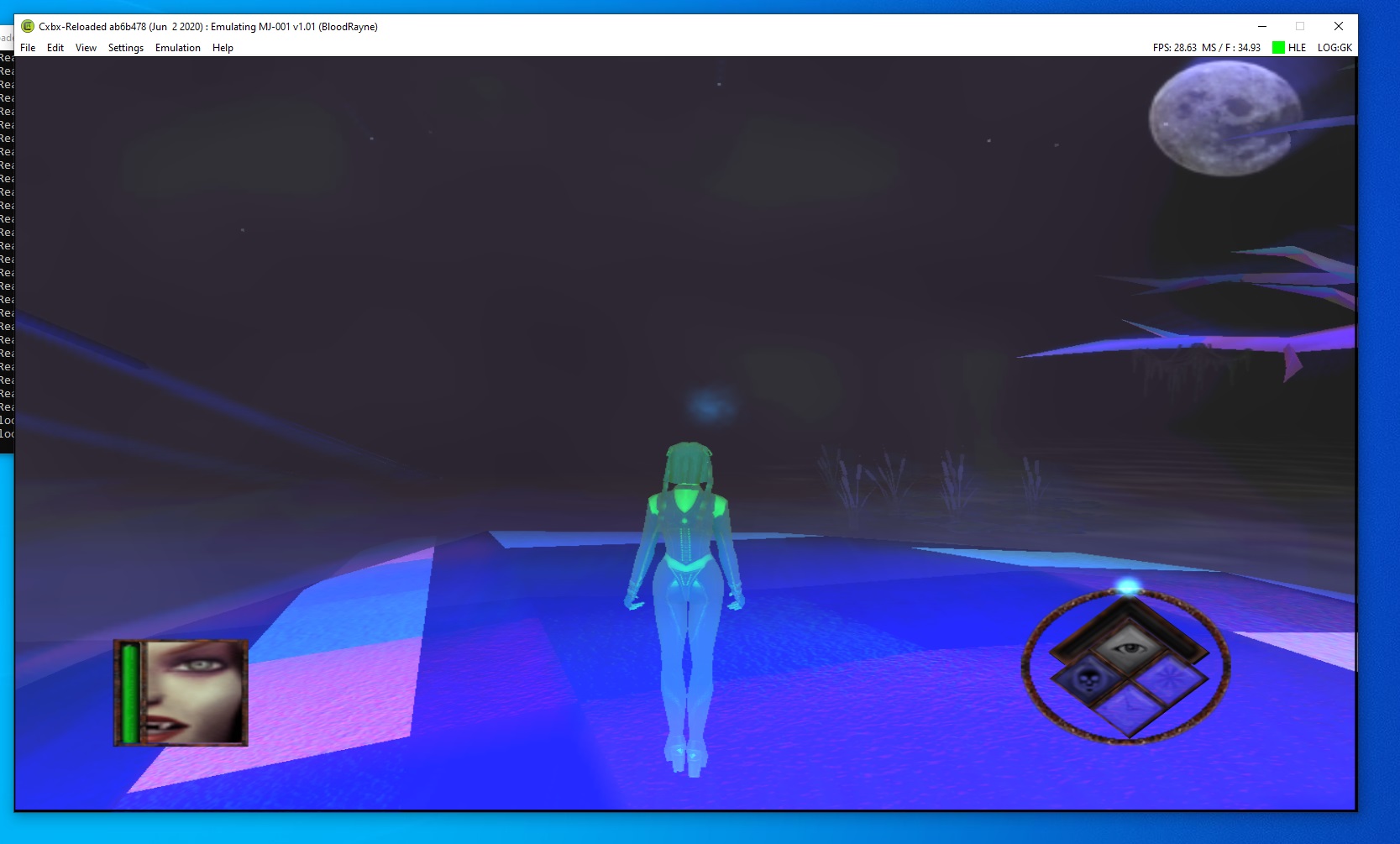The image size is (1400, 844).
Task: Open the Edit menu
Action: [x=55, y=48]
